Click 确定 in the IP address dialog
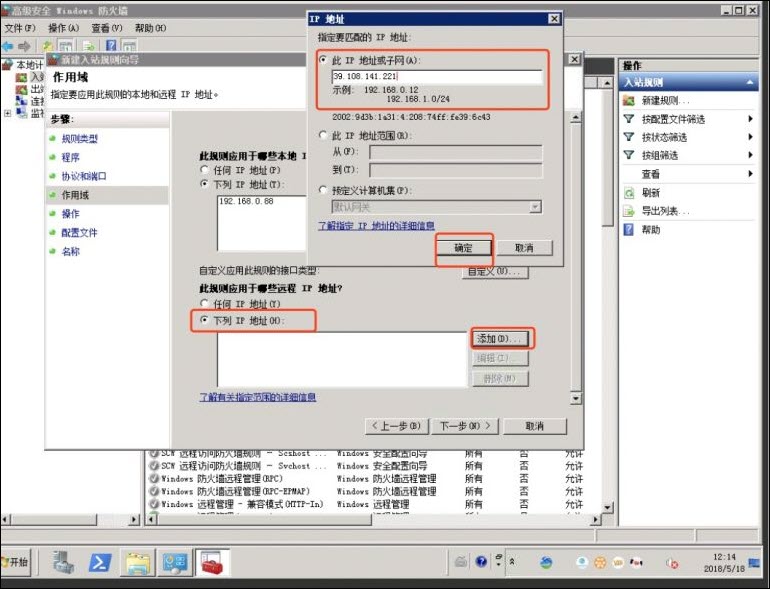This screenshot has width=770, height=589. (465, 248)
